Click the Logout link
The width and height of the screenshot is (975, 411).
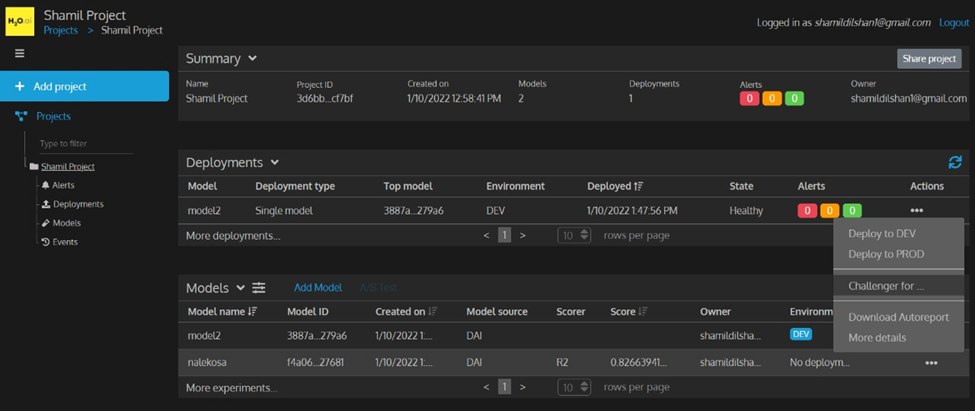(953, 22)
